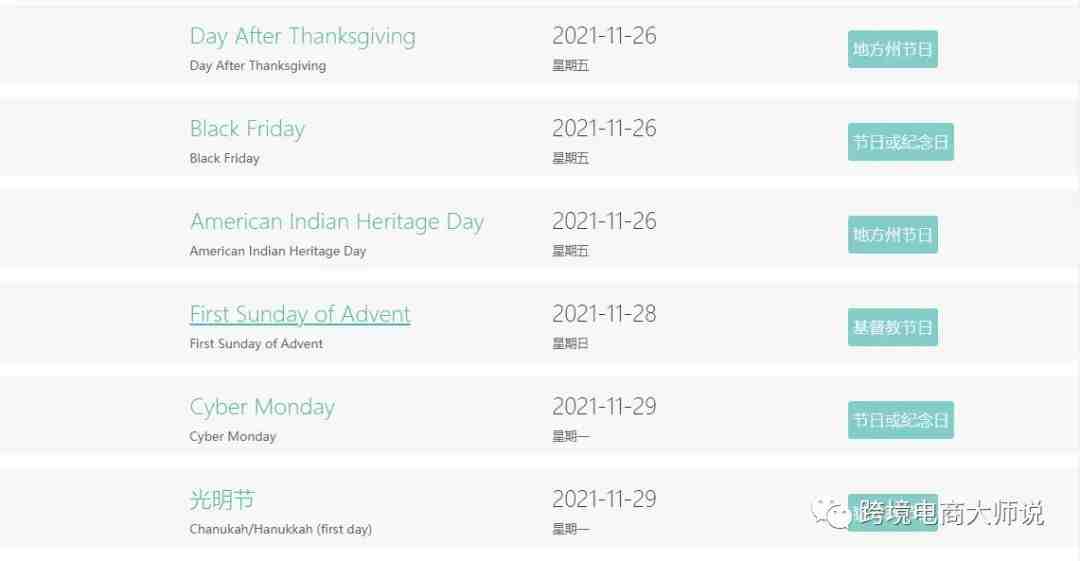Click the Chanukah/Hanukkah (first day) subtitle

click(280, 529)
